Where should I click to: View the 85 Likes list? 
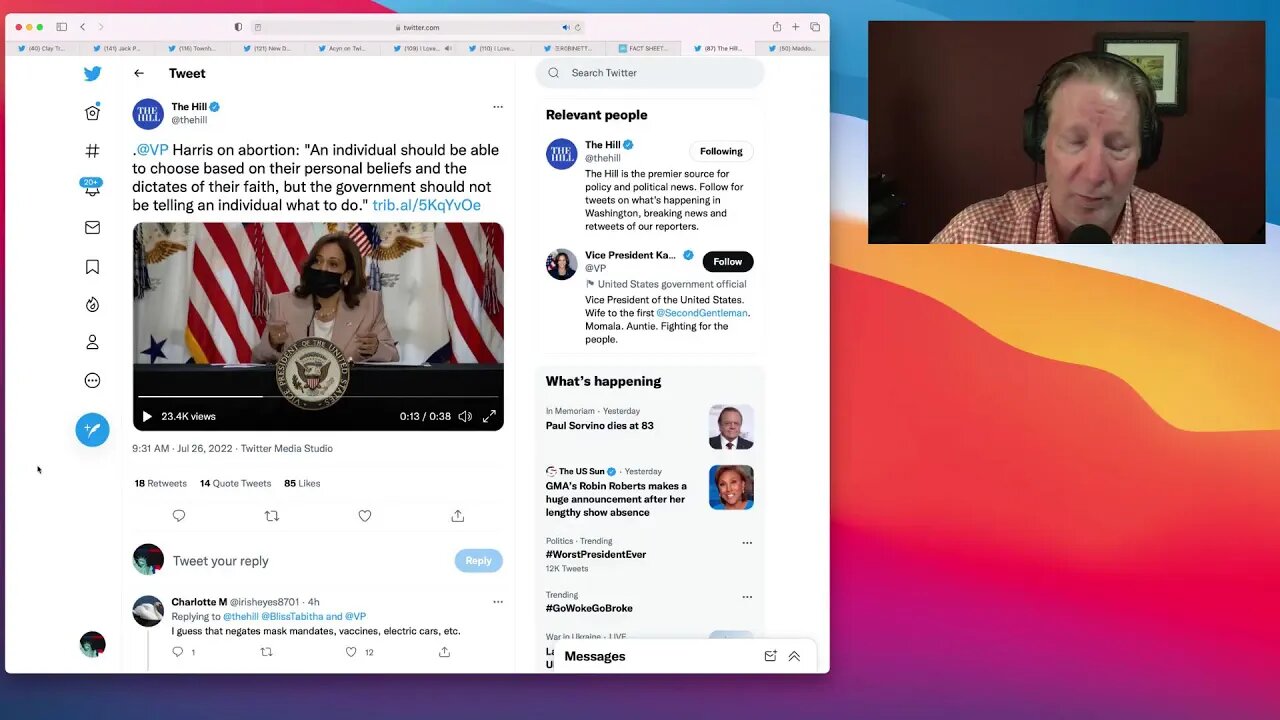[302, 483]
